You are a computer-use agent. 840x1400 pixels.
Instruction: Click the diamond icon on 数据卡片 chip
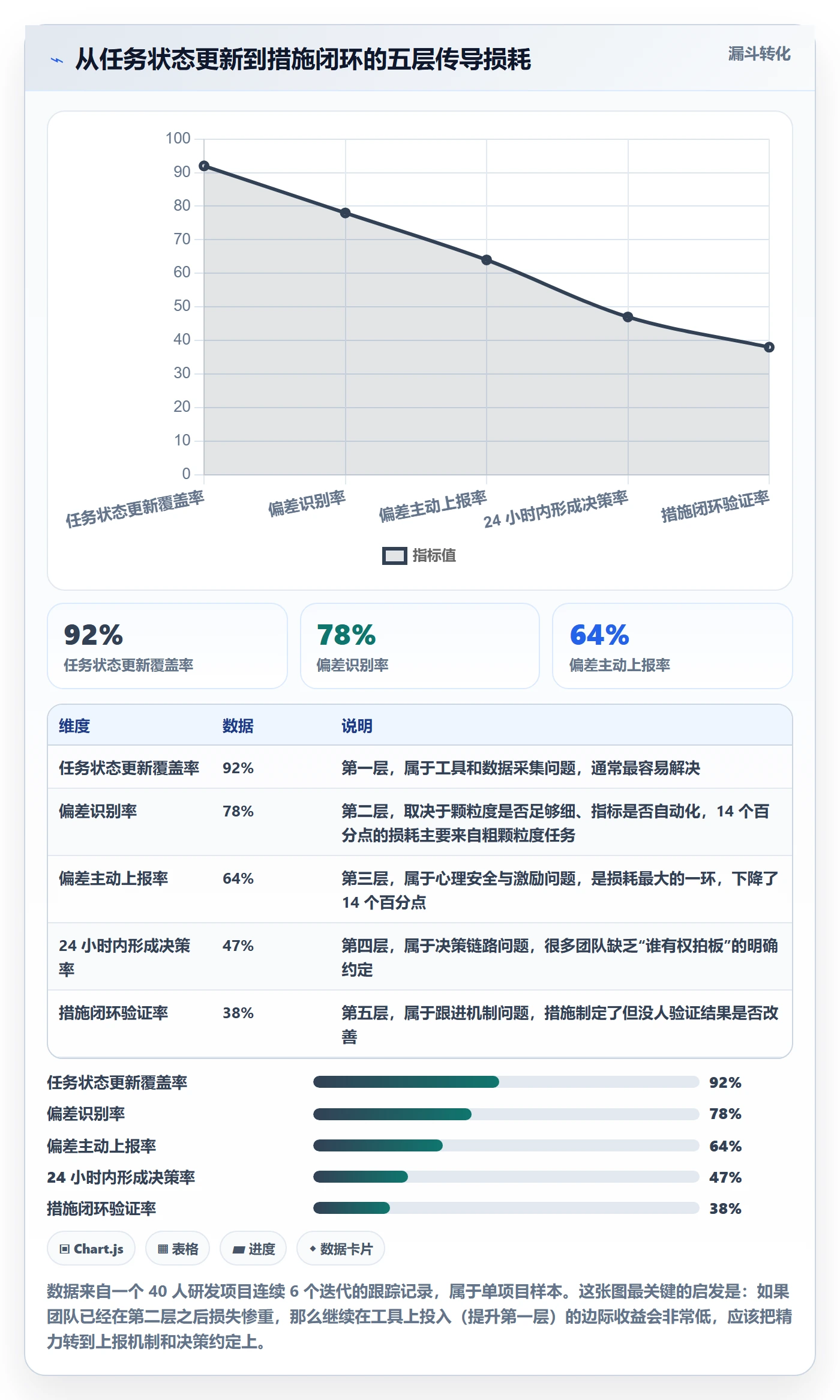coord(313,1249)
